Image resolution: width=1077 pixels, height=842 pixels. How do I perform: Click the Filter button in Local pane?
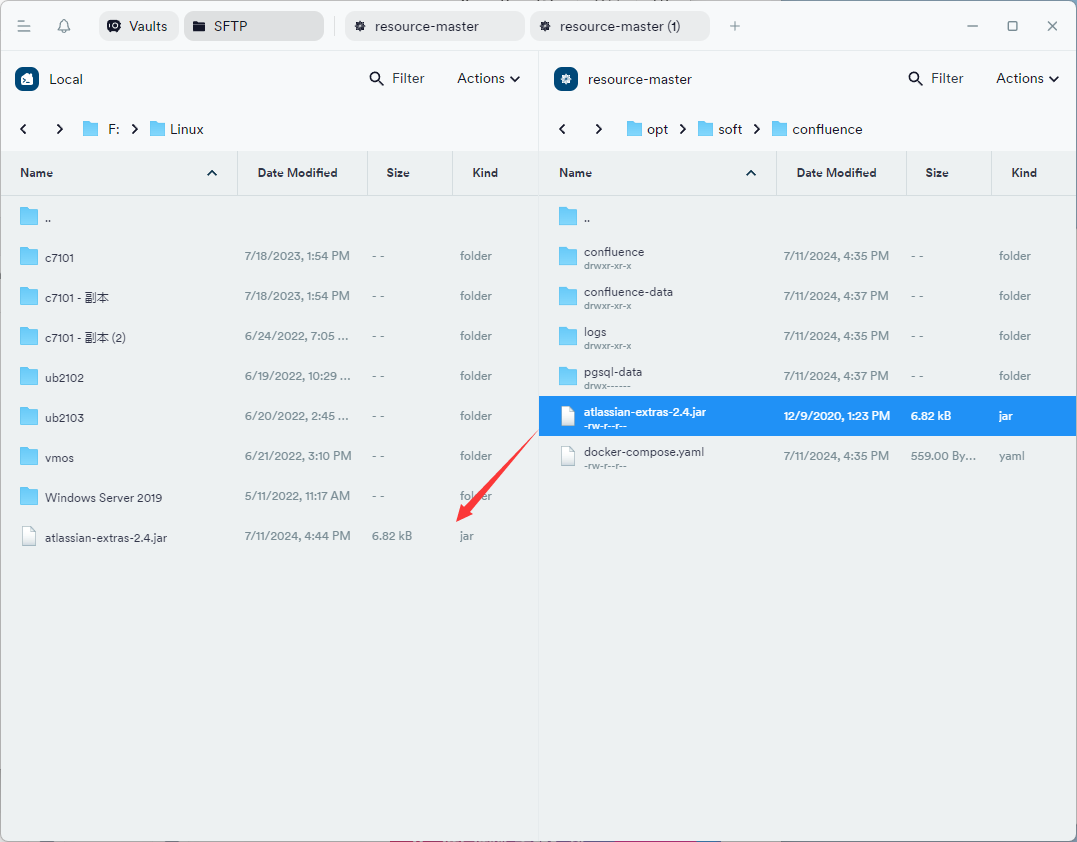[x=397, y=78]
